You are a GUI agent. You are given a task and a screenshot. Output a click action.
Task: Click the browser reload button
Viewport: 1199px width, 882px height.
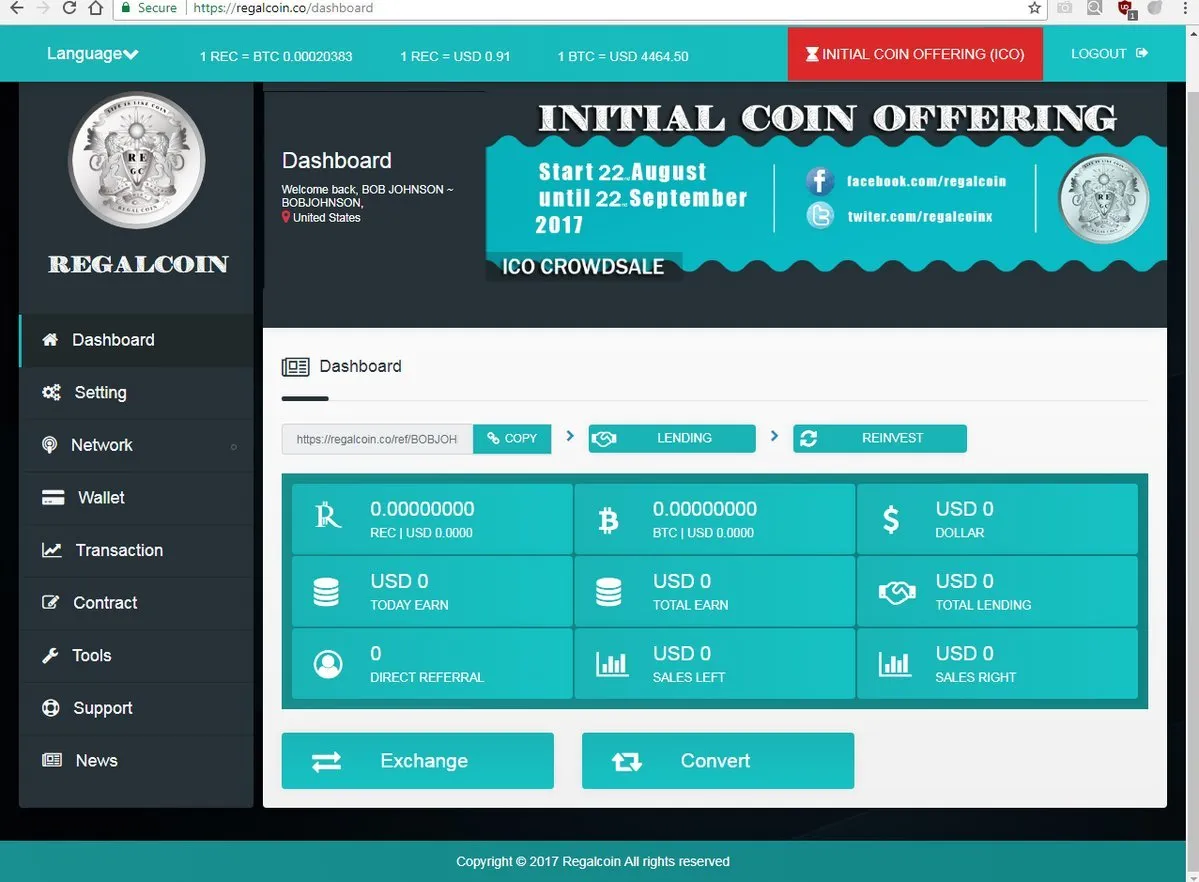pos(69,8)
